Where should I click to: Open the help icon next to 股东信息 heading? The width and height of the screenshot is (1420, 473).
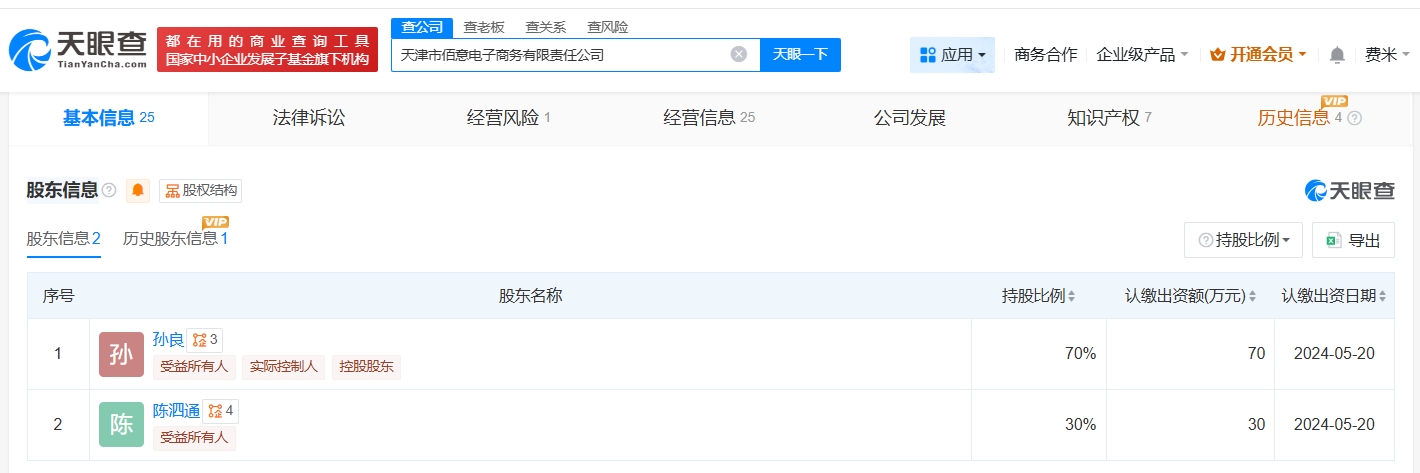click(109, 190)
